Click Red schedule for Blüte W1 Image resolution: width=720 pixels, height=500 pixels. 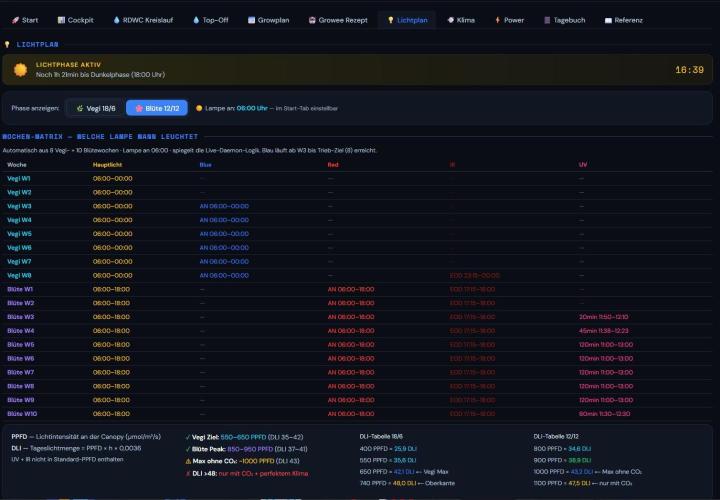click(351, 289)
